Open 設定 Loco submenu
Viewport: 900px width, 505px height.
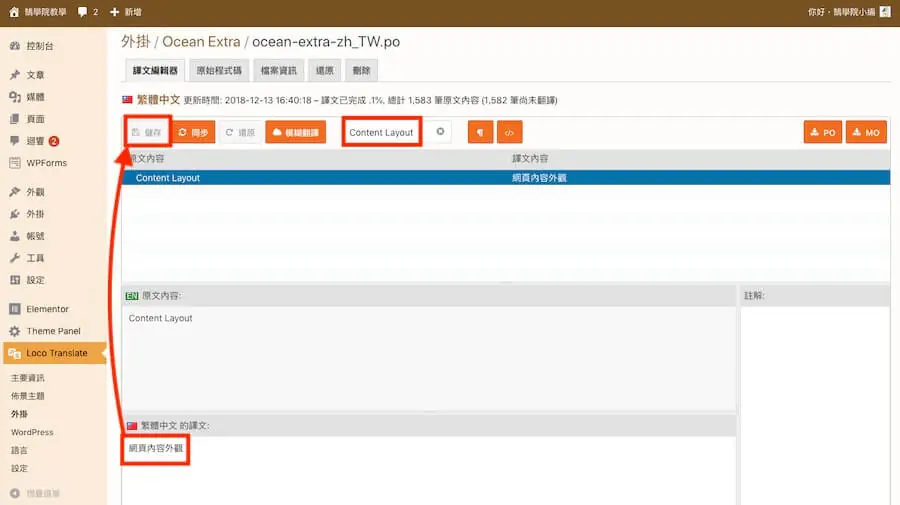19,468
